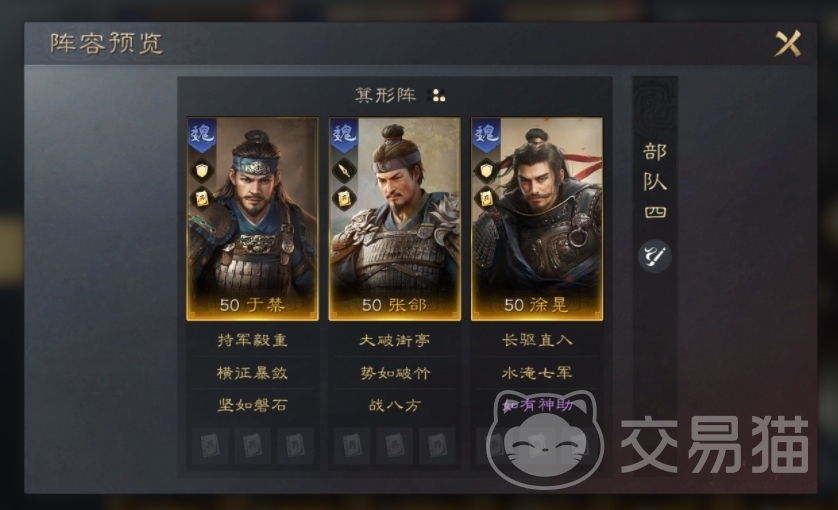Click the first empty book slot under 于禁
This screenshot has height=510, width=838.
pyautogui.click(x=210, y=445)
